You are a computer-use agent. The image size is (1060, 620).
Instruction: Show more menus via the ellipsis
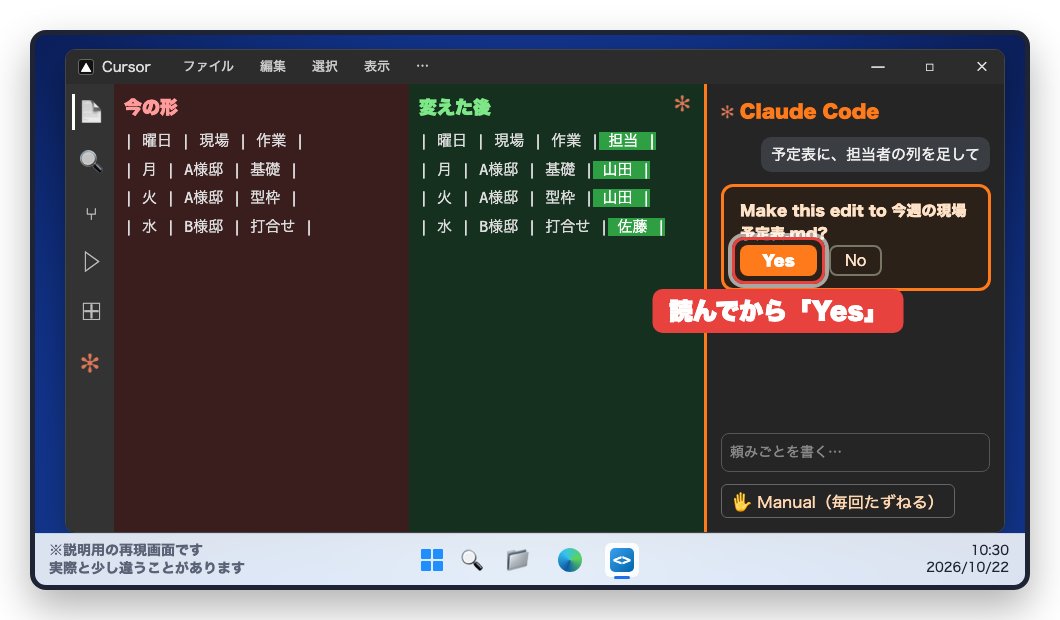tap(423, 66)
